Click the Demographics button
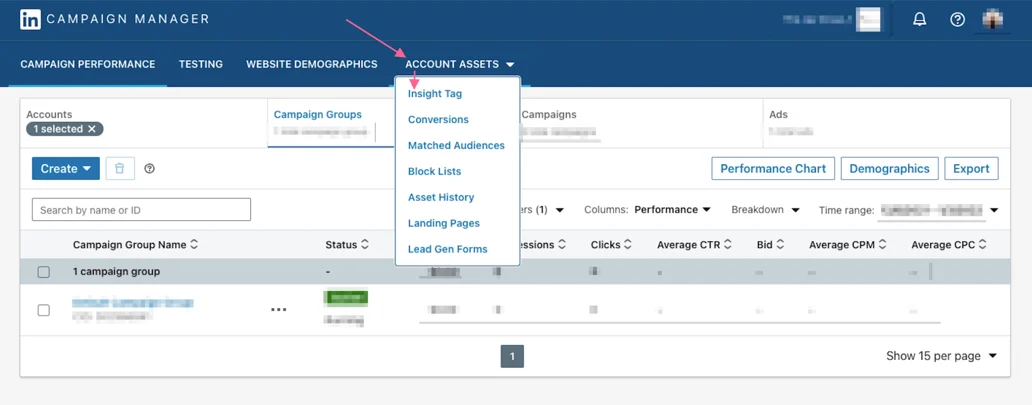 point(889,169)
